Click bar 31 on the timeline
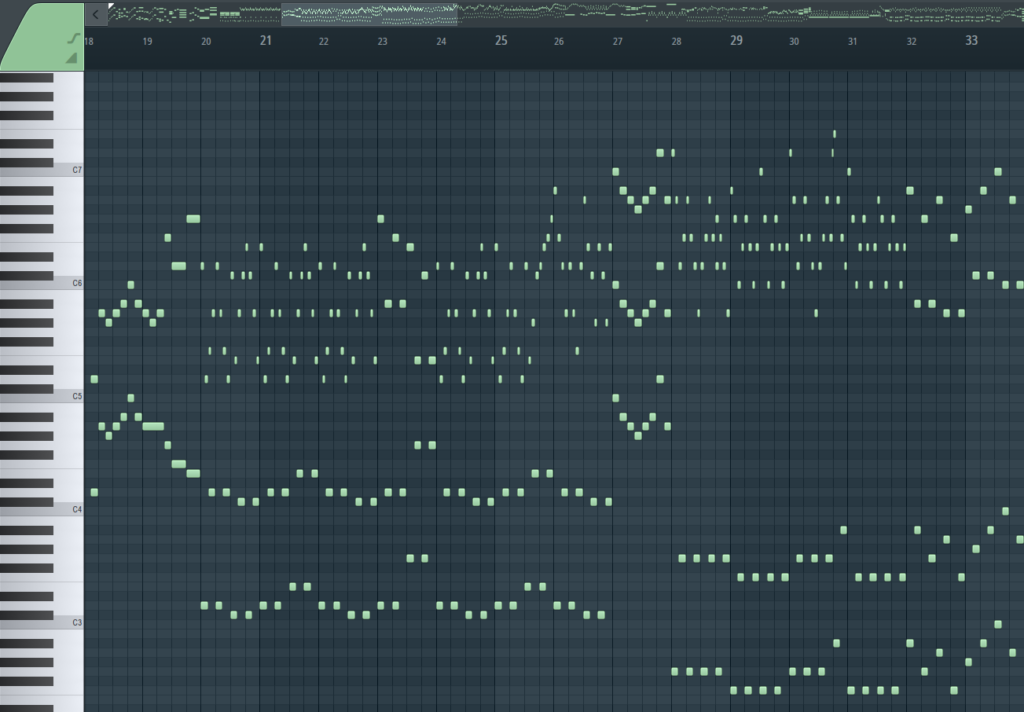1024x712 pixels. 853,41
